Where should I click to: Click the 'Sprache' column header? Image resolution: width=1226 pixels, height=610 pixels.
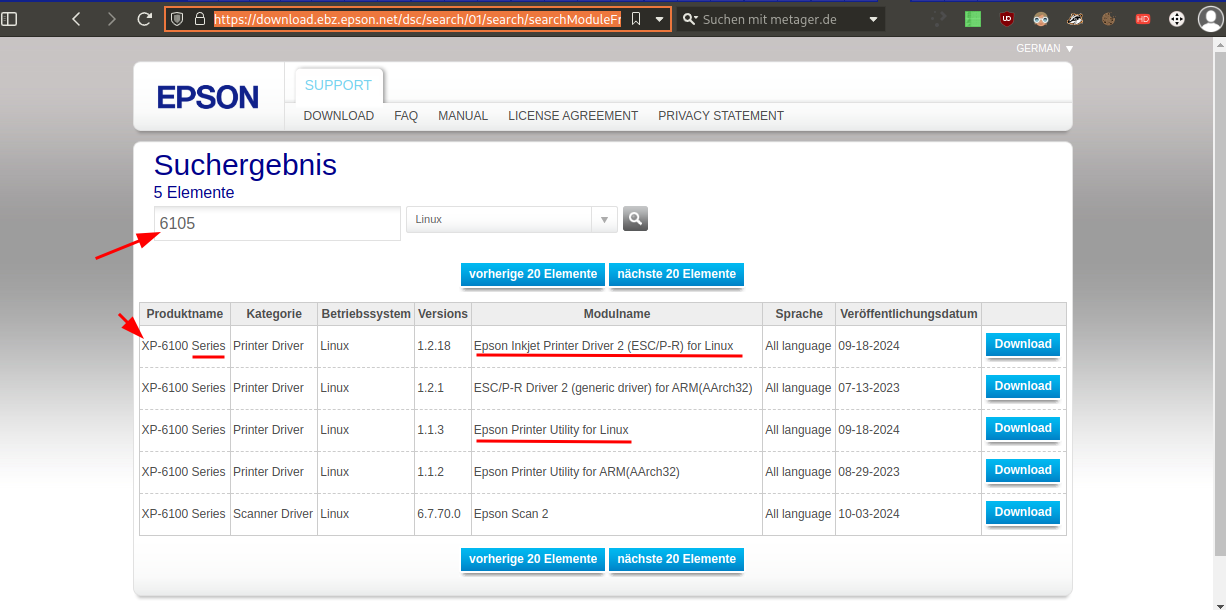click(799, 314)
